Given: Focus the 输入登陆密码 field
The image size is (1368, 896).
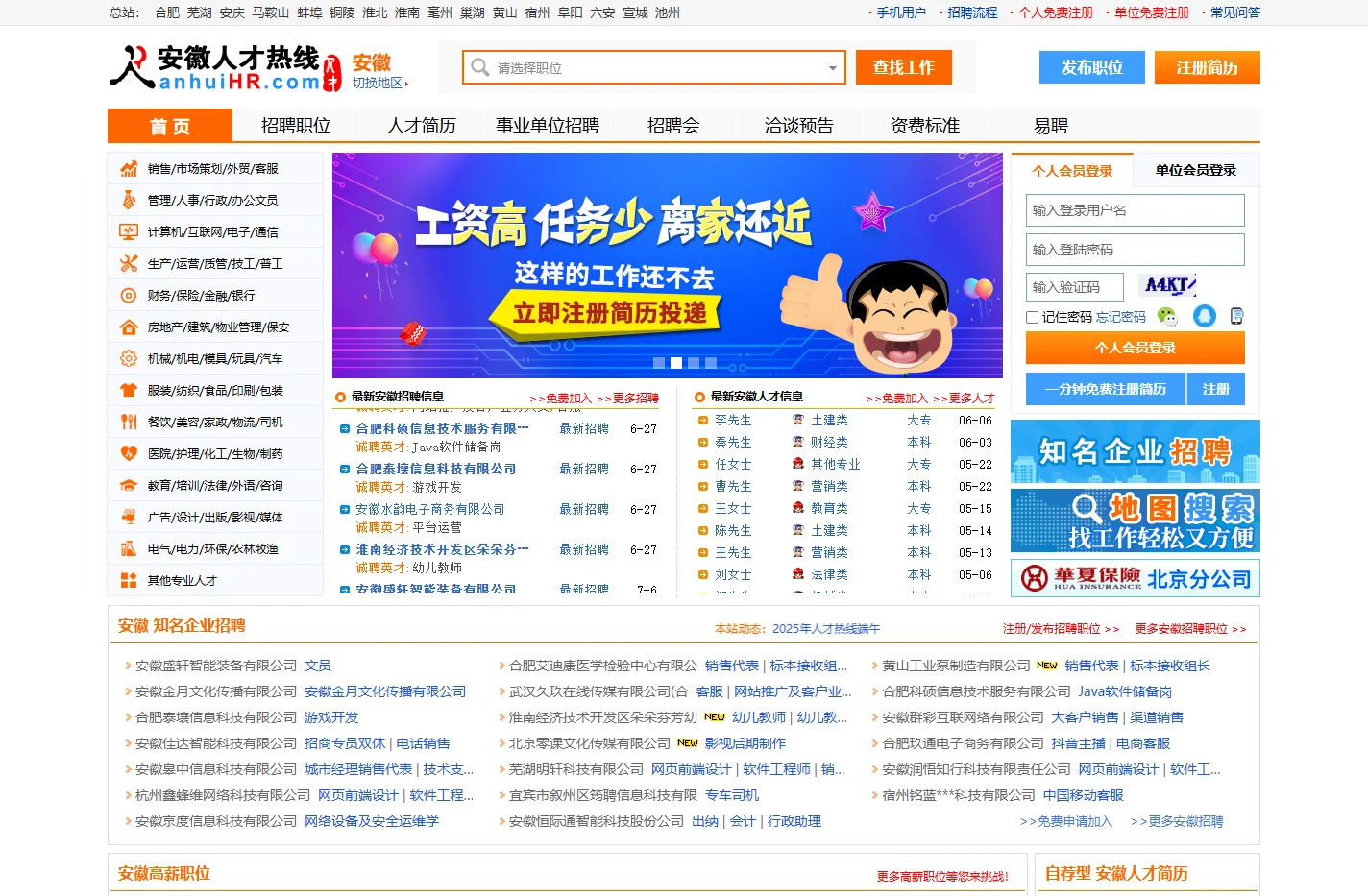Looking at the screenshot, I should point(1136,250).
